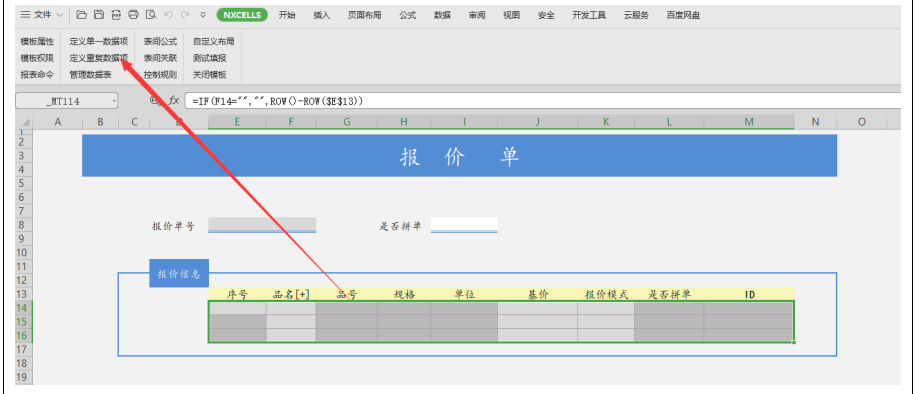
Task: Click the export to PDF icon
Action: tap(116, 15)
